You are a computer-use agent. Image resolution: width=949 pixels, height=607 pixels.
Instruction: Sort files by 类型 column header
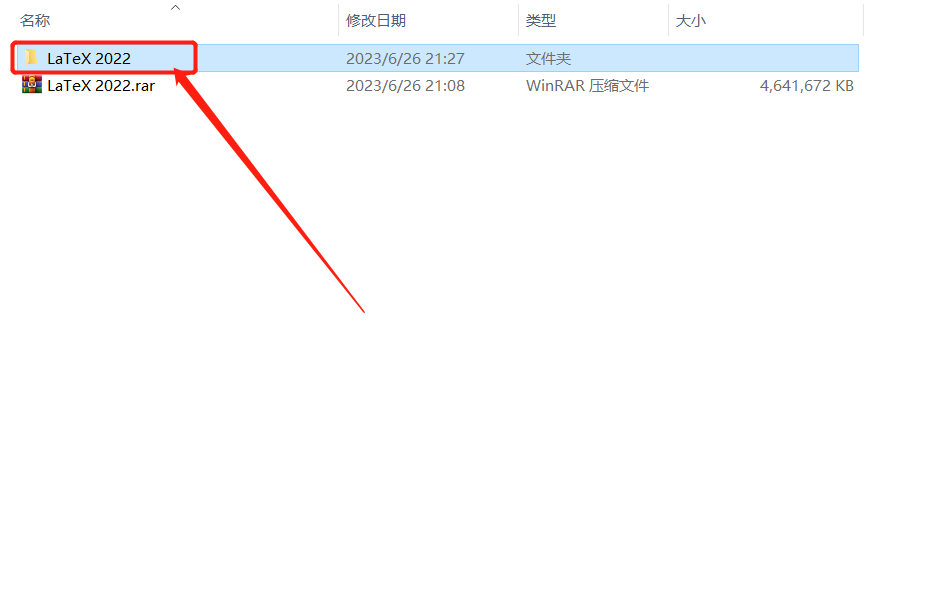[540, 21]
